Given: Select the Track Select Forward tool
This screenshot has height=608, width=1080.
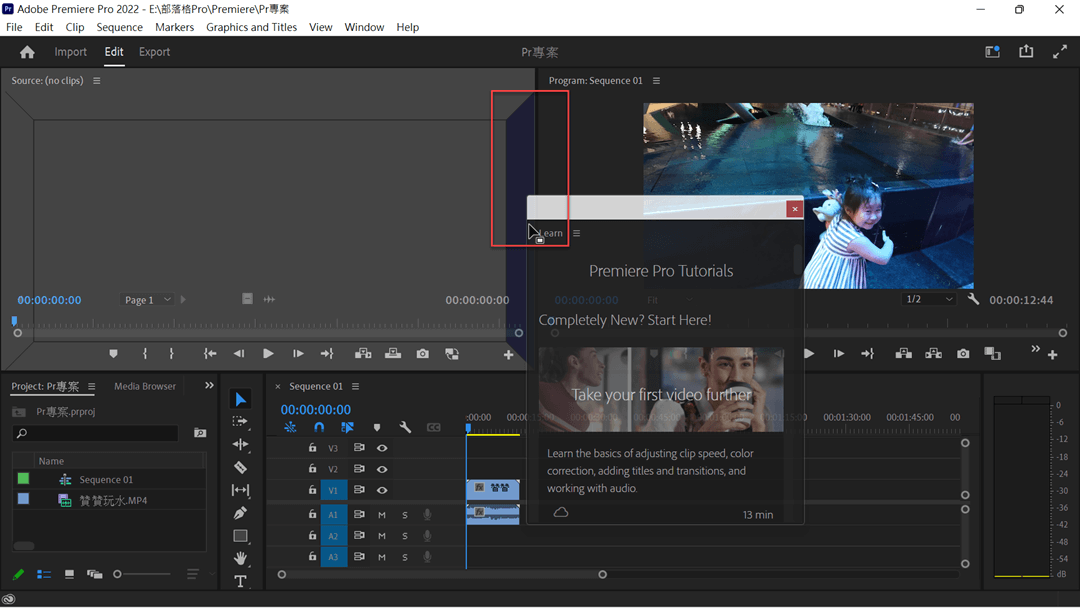Looking at the screenshot, I should click(240, 421).
